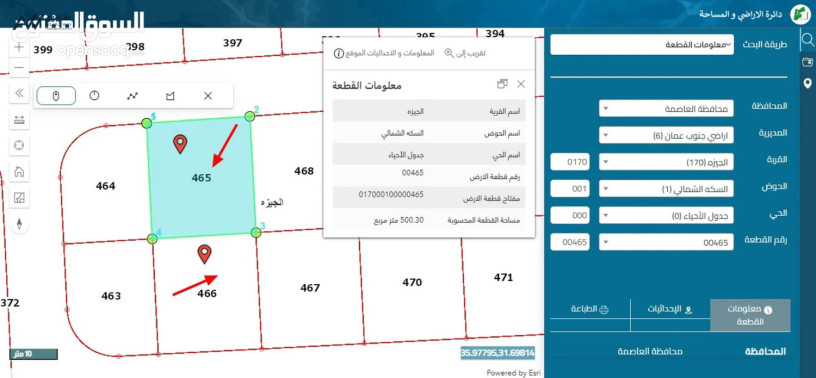Select parcel 466 label on map
816x378 pixels.
[x=207, y=294]
